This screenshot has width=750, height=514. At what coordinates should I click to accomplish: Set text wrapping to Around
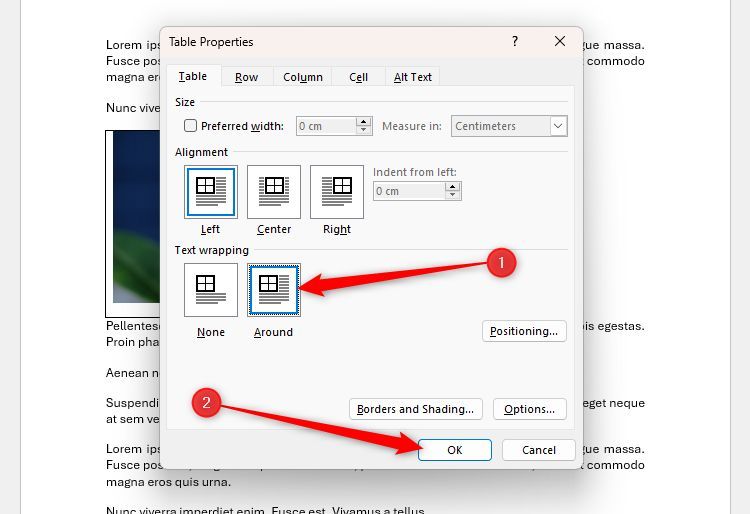click(x=274, y=289)
